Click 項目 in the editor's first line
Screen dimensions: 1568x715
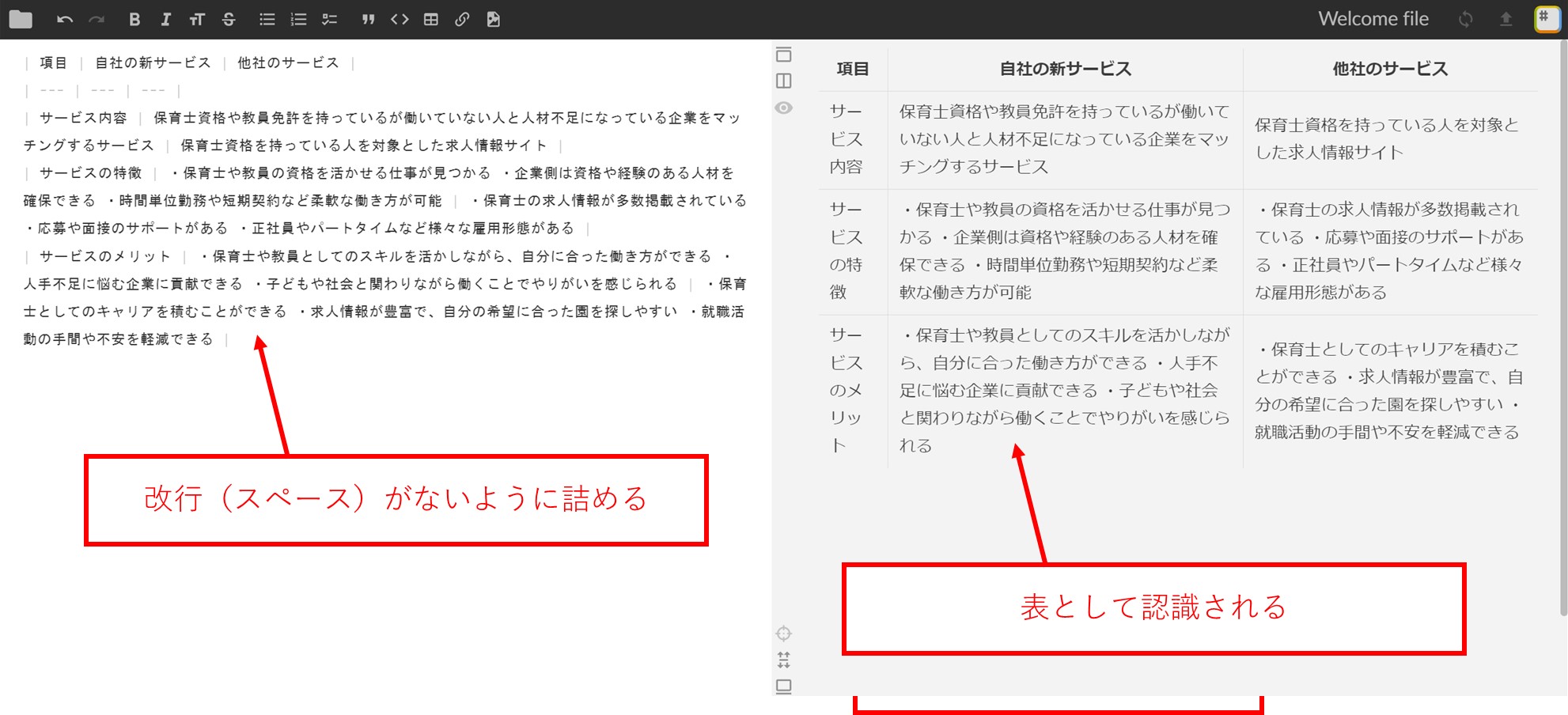point(54,62)
